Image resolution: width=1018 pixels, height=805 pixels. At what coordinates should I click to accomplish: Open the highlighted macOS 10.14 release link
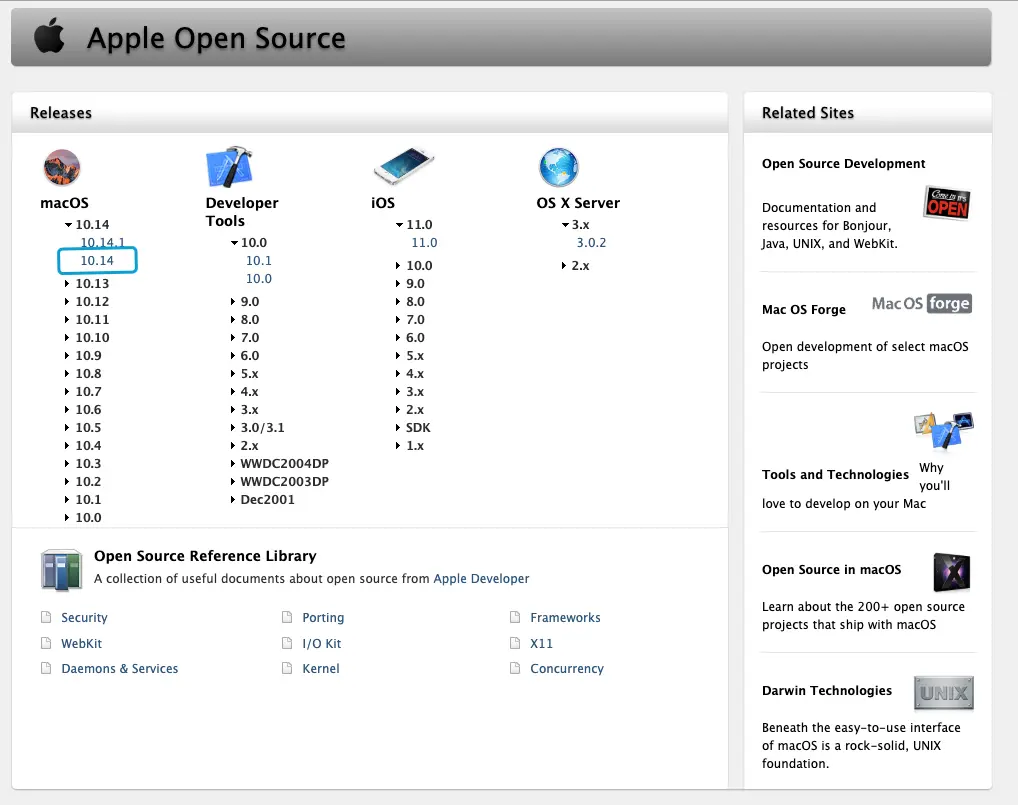(97, 260)
